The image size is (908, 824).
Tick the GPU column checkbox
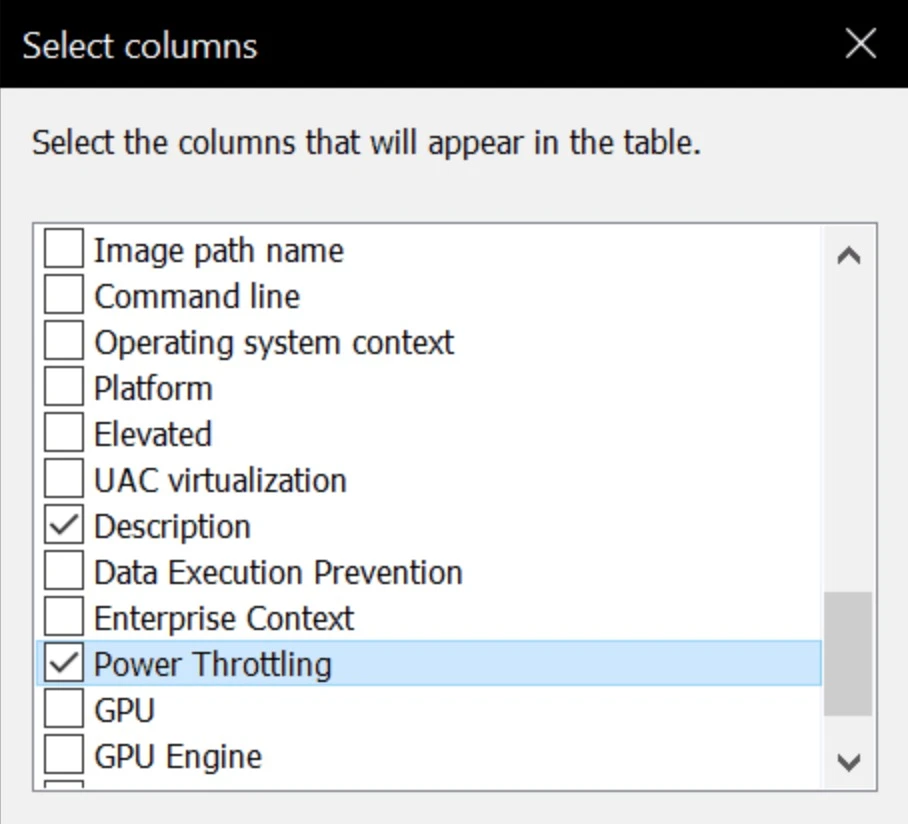(x=63, y=710)
